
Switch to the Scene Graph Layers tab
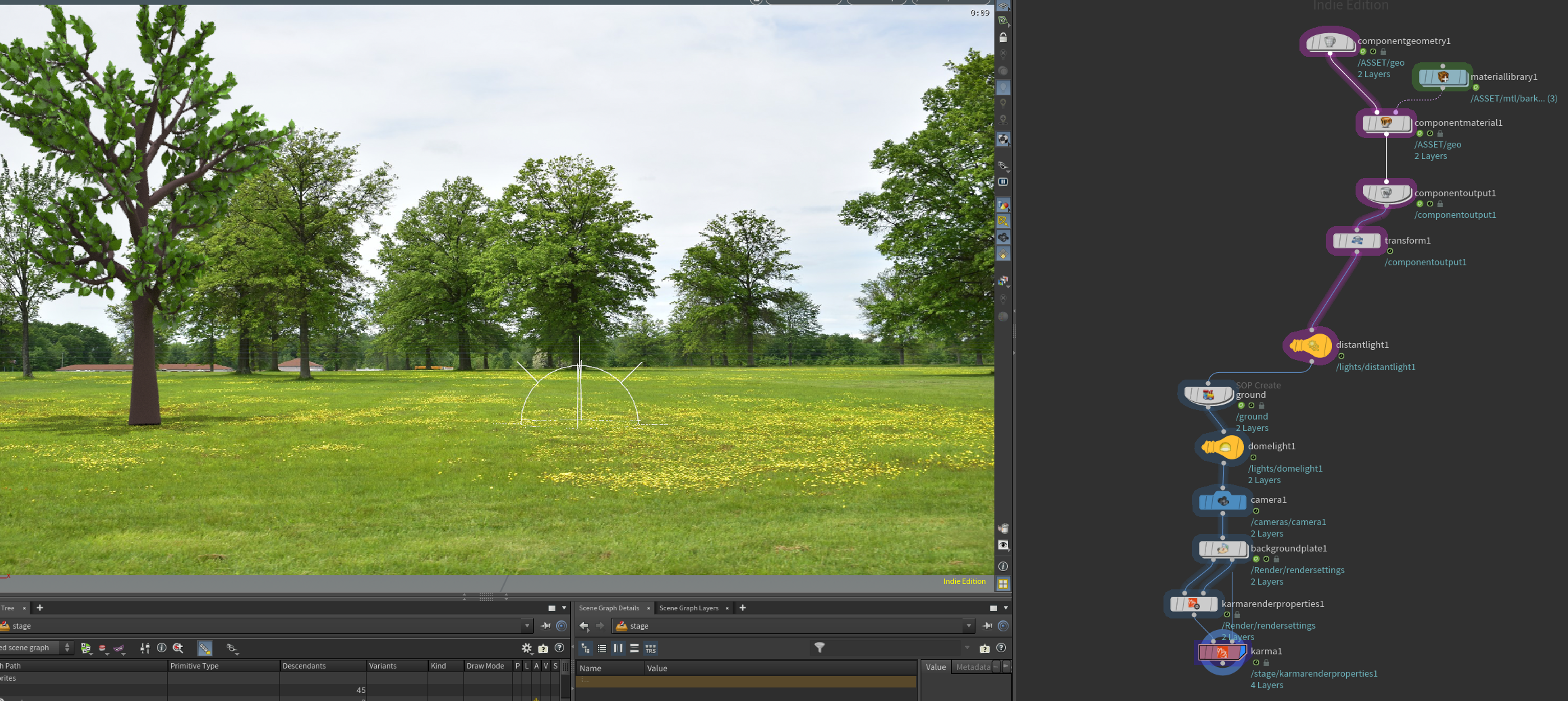click(689, 608)
